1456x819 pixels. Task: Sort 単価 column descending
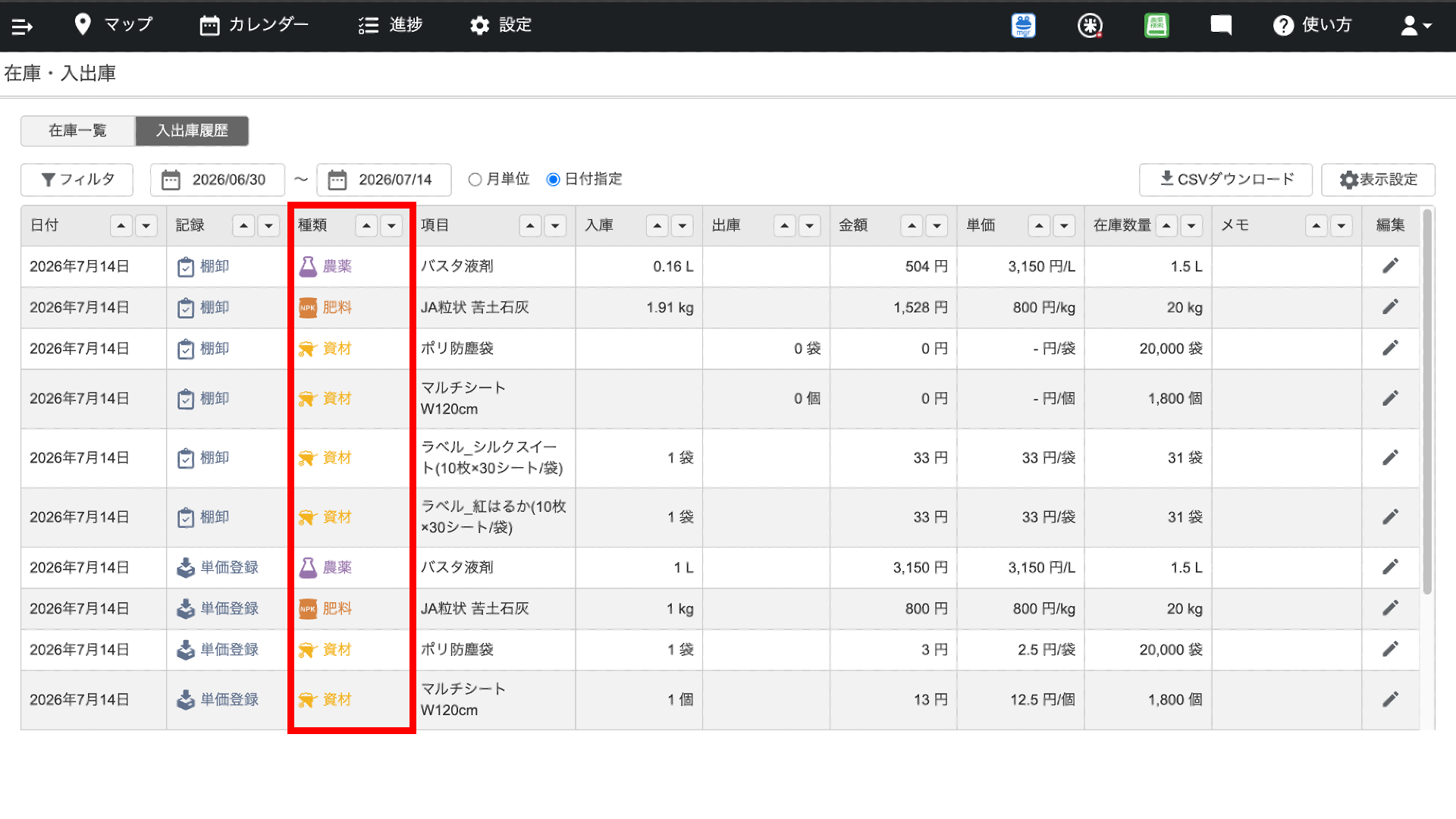(1064, 225)
